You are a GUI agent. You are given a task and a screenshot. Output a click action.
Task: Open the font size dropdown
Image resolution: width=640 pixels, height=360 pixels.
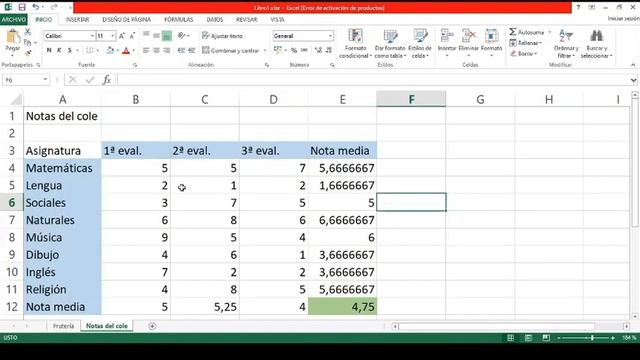pos(113,36)
